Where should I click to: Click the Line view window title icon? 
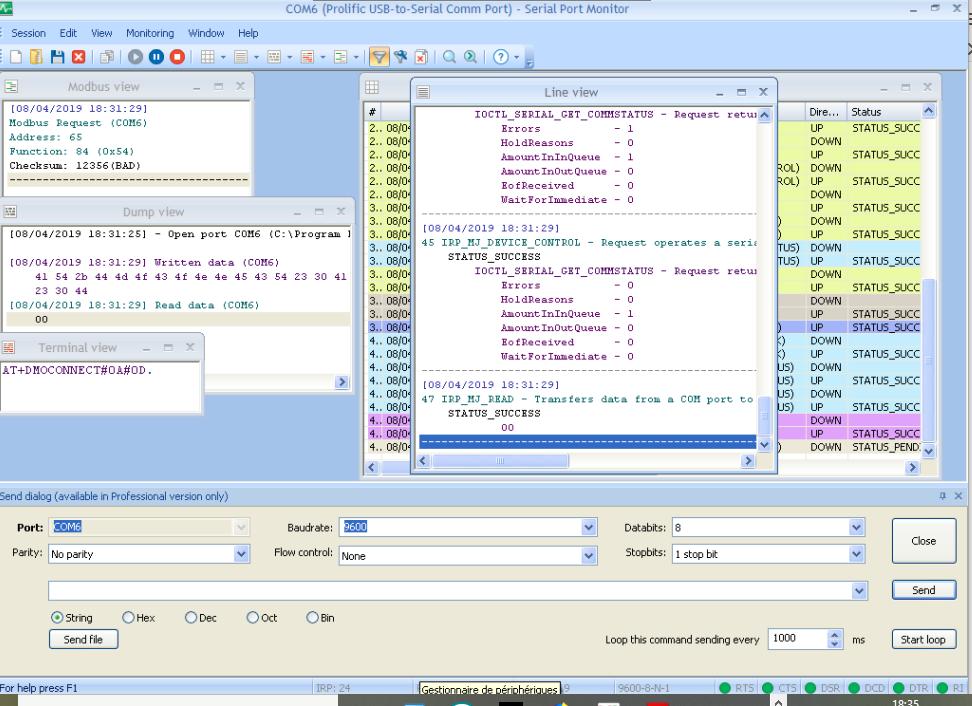[423, 92]
